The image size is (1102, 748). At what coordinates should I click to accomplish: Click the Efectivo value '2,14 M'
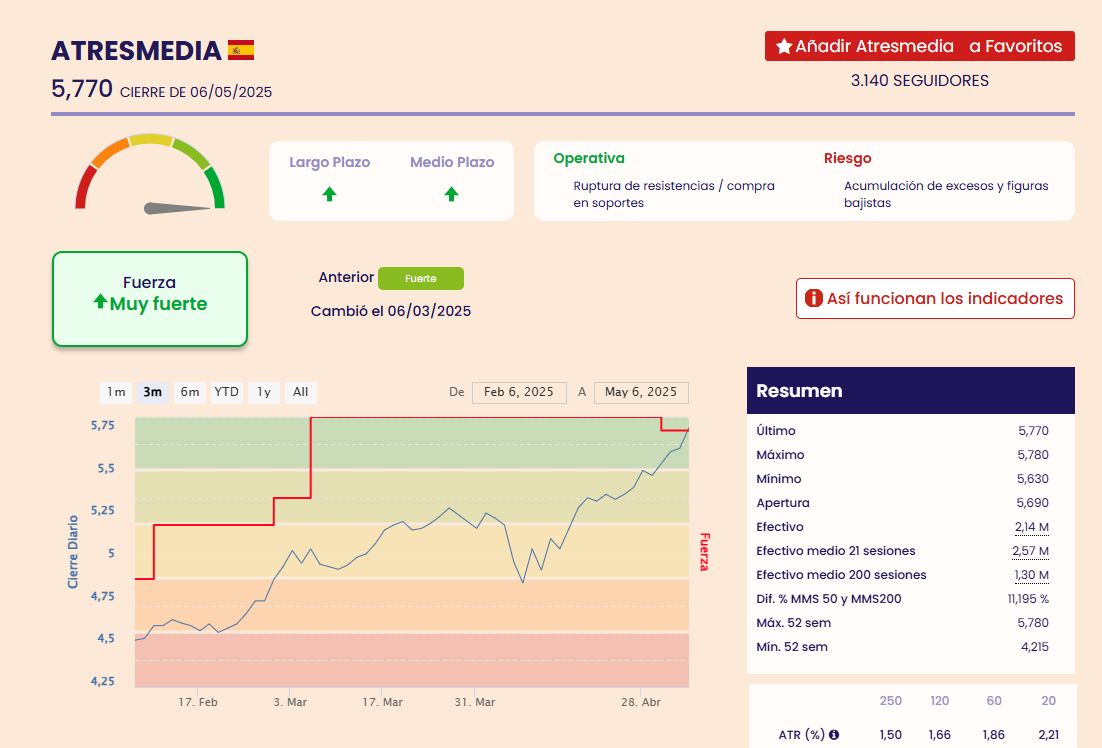1031,527
